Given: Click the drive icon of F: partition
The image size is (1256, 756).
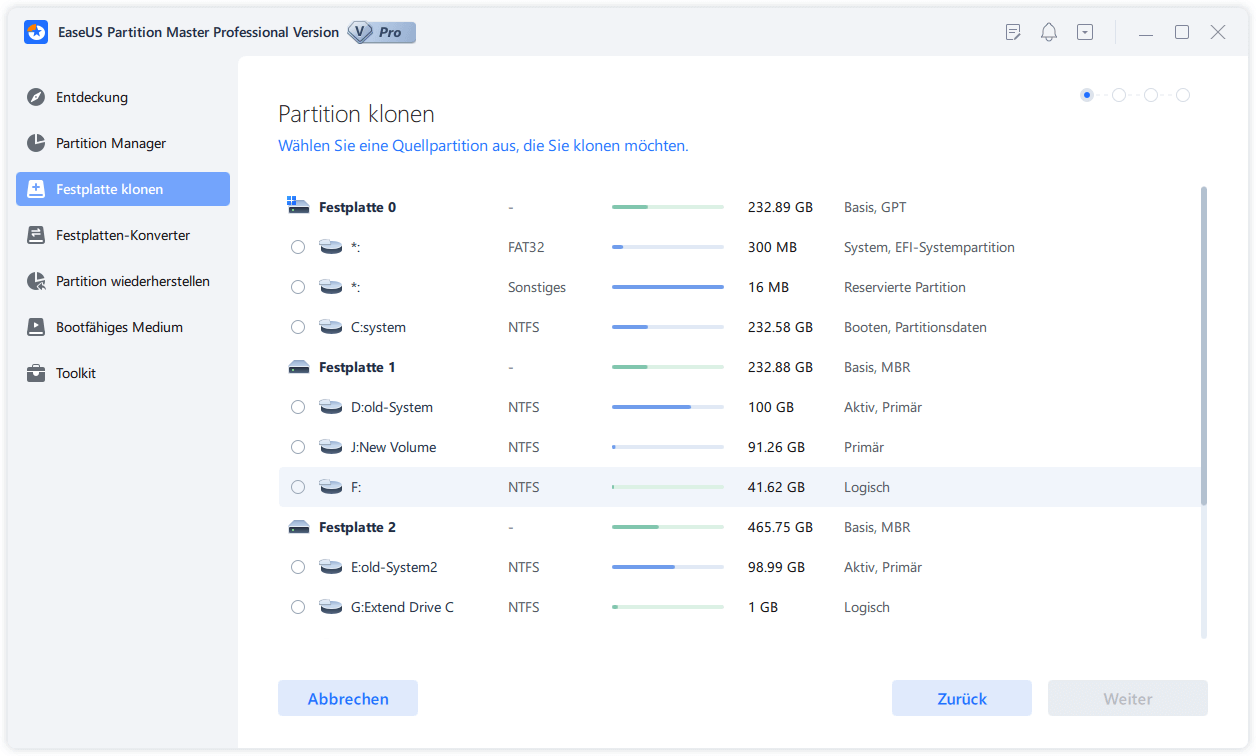Looking at the screenshot, I should 330,487.
